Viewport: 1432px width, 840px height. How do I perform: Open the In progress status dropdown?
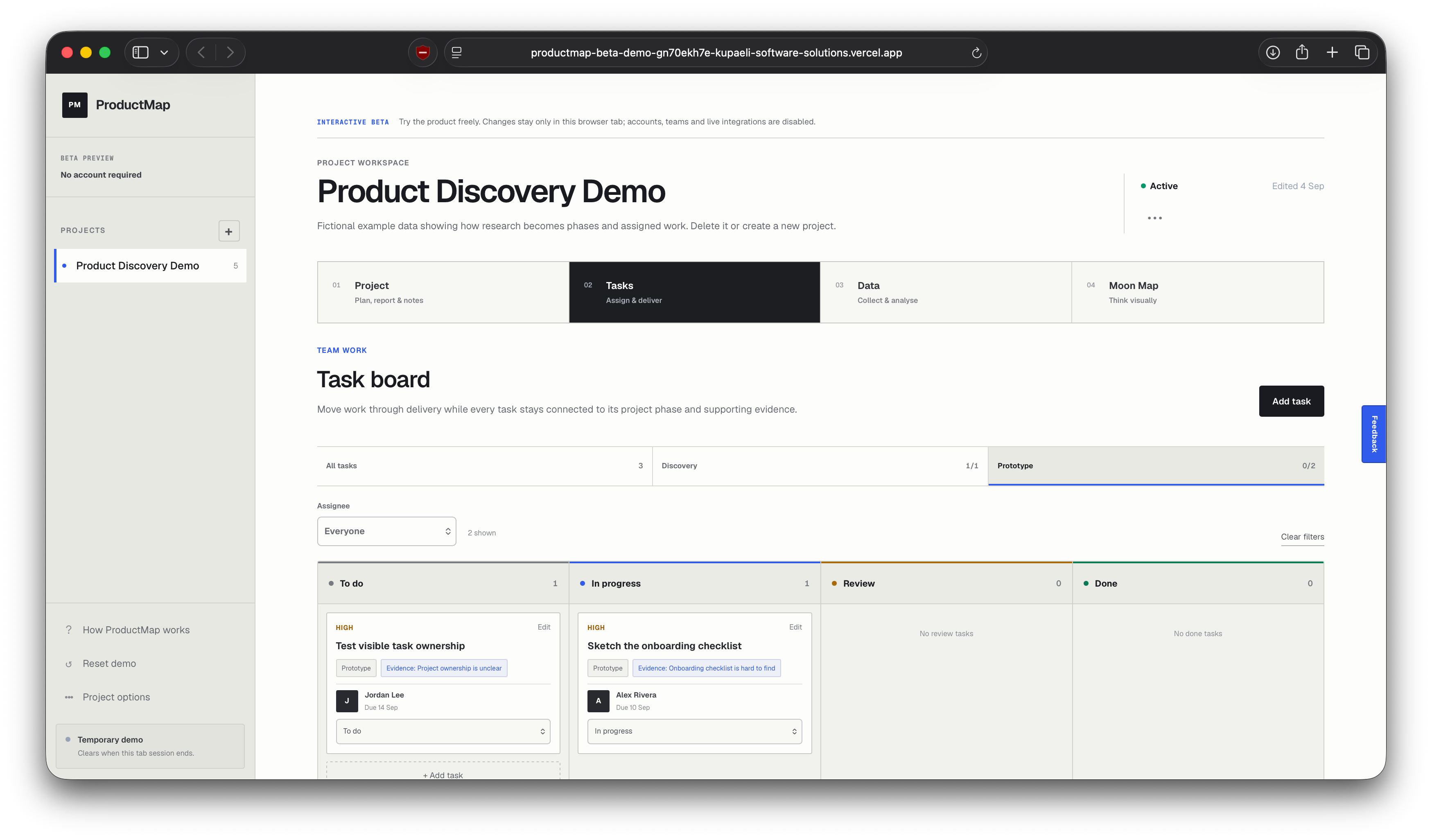[694, 732]
